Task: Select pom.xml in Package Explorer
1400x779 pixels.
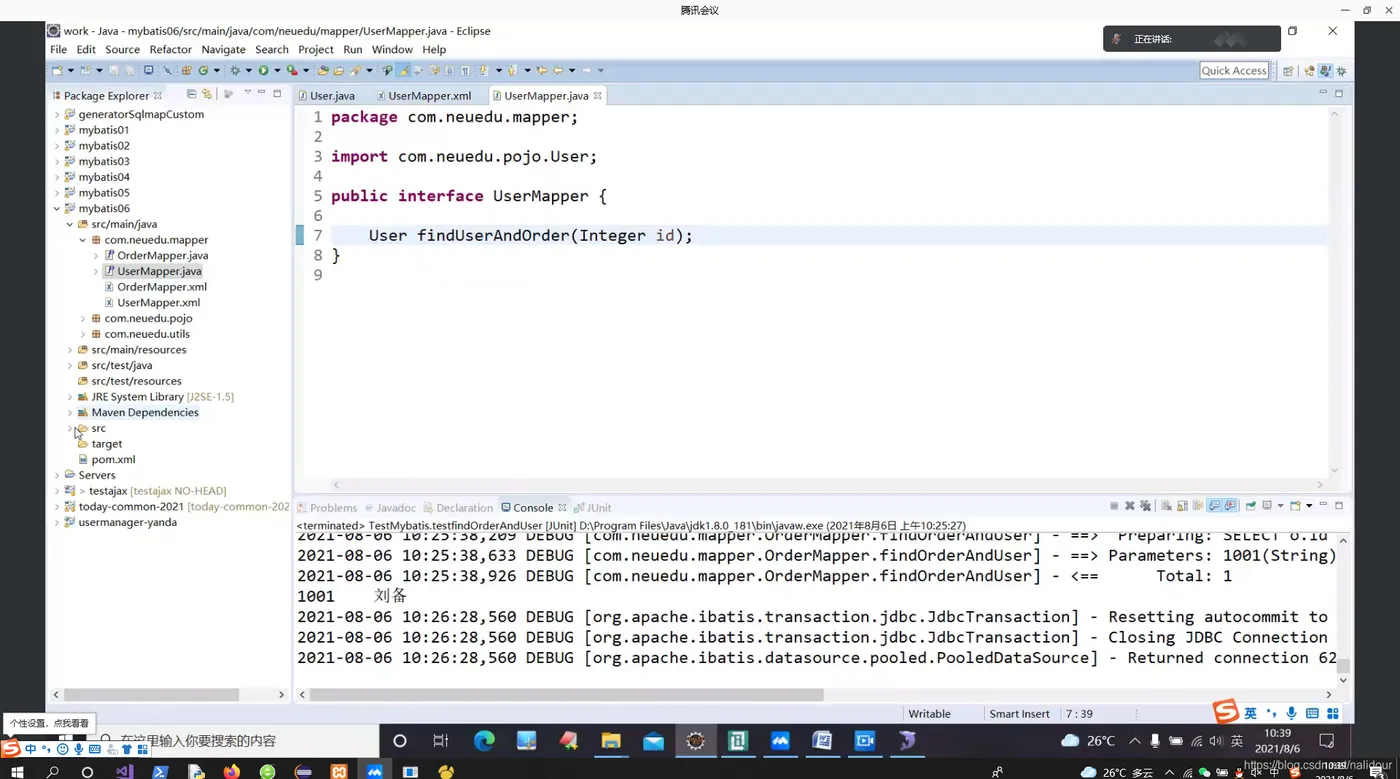Action: point(113,460)
